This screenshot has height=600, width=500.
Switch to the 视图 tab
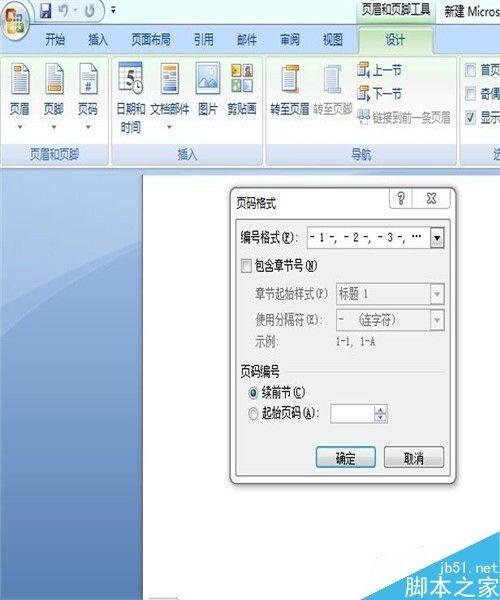[x=332, y=39]
